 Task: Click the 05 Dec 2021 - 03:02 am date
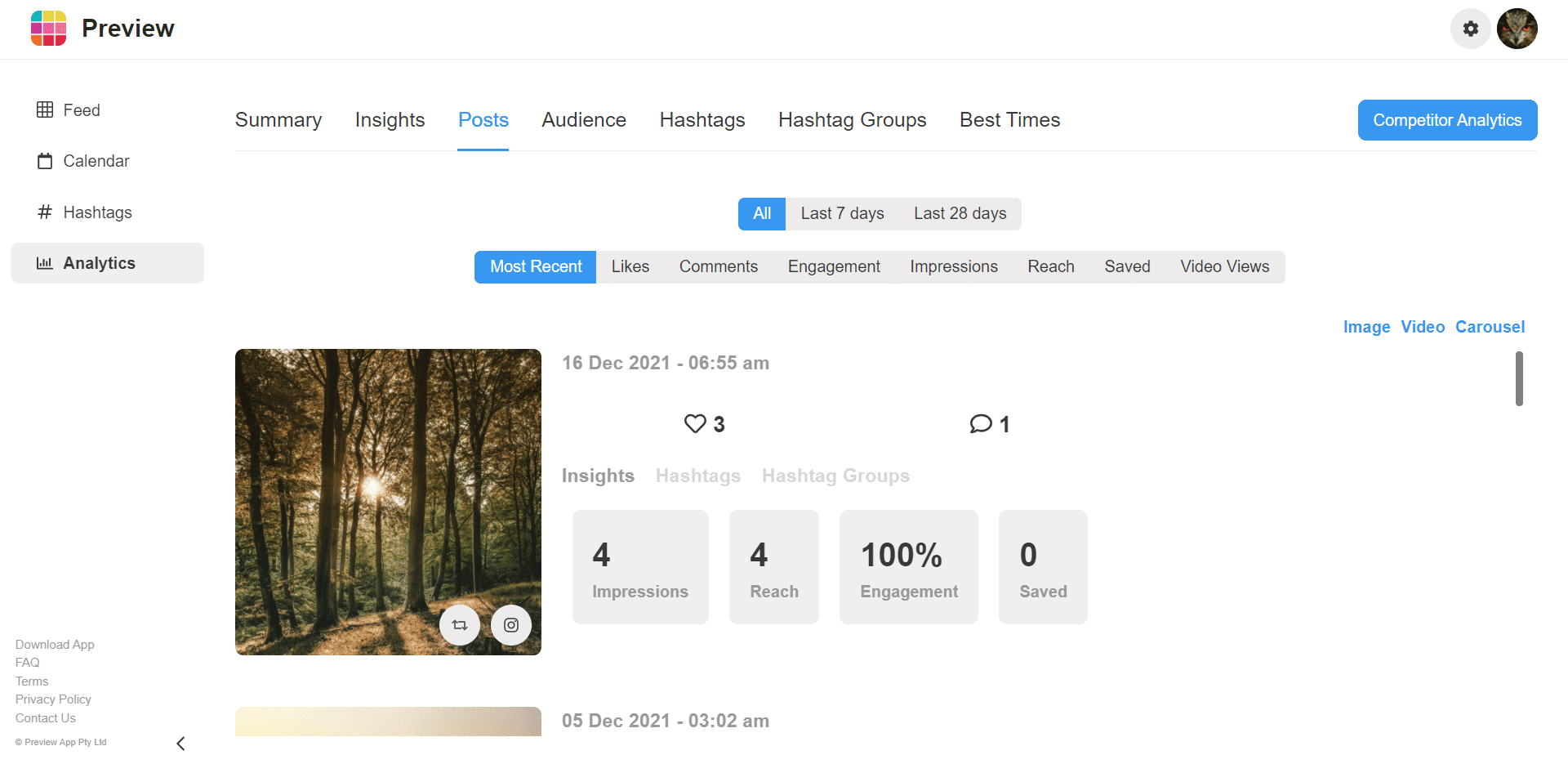point(666,721)
